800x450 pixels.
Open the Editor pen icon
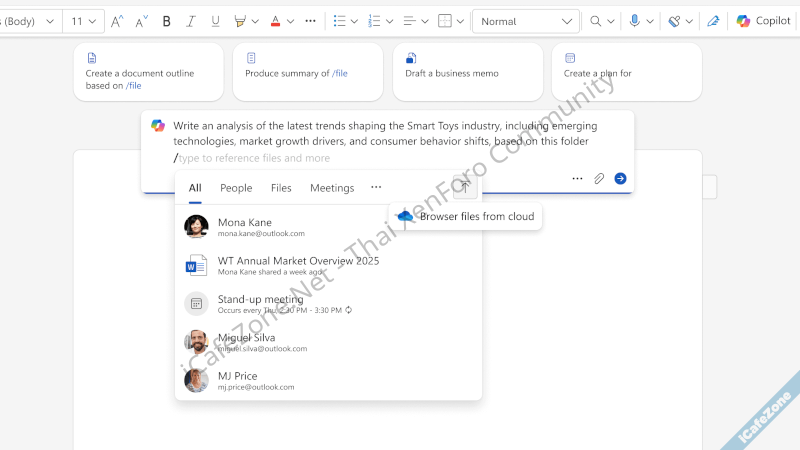pos(713,21)
